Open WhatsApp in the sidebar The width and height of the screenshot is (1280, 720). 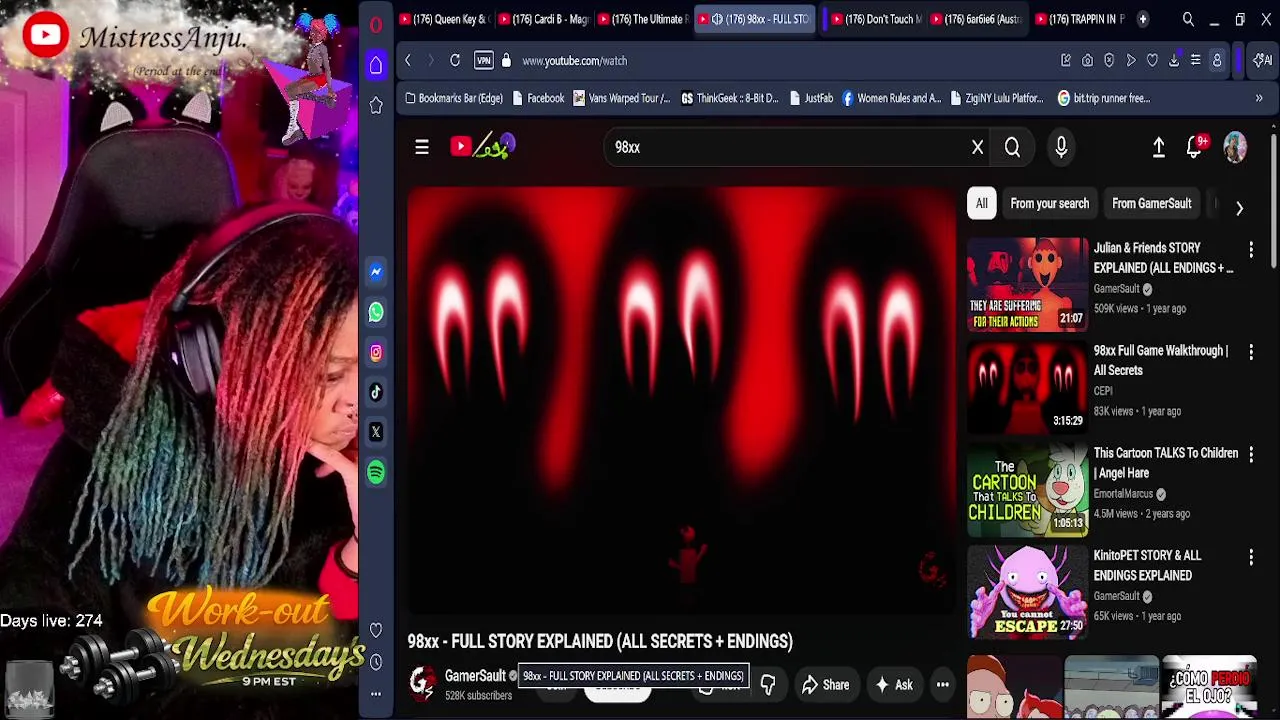pos(376,312)
